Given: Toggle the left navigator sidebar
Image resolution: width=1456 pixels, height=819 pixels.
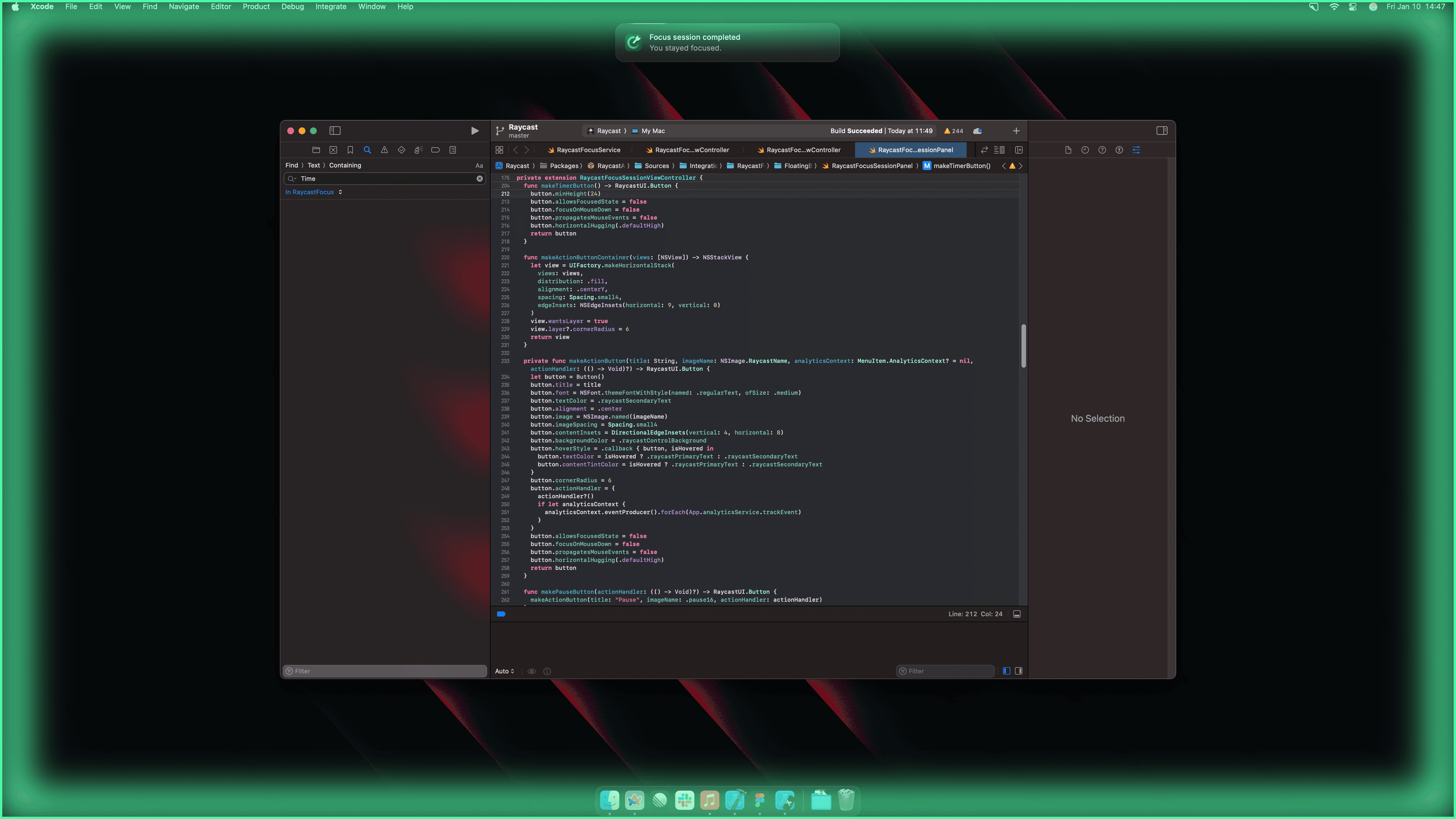Looking at the screenshot, I should coord(335,130).
